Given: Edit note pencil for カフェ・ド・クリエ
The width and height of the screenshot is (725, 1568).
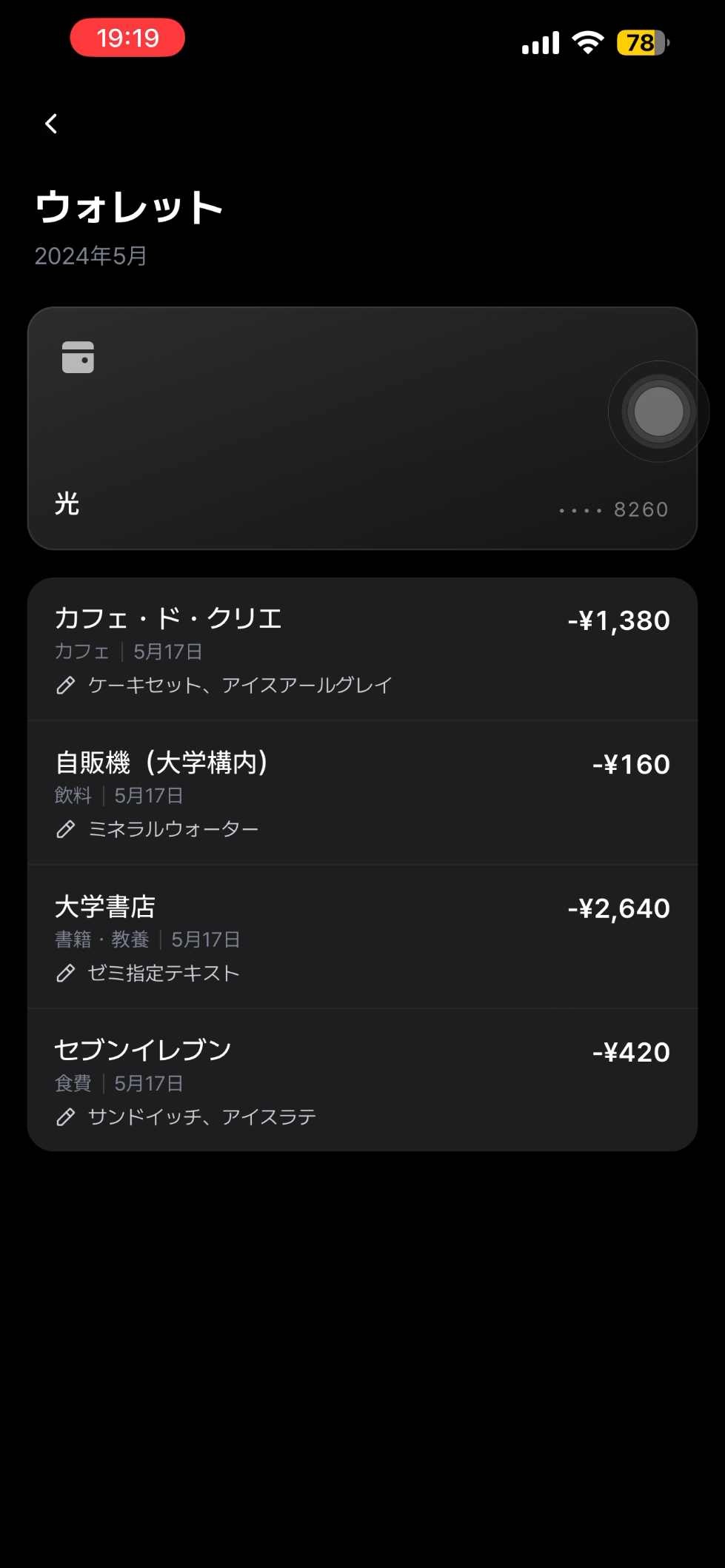Looking at the screenshot, I should (66, 686).
